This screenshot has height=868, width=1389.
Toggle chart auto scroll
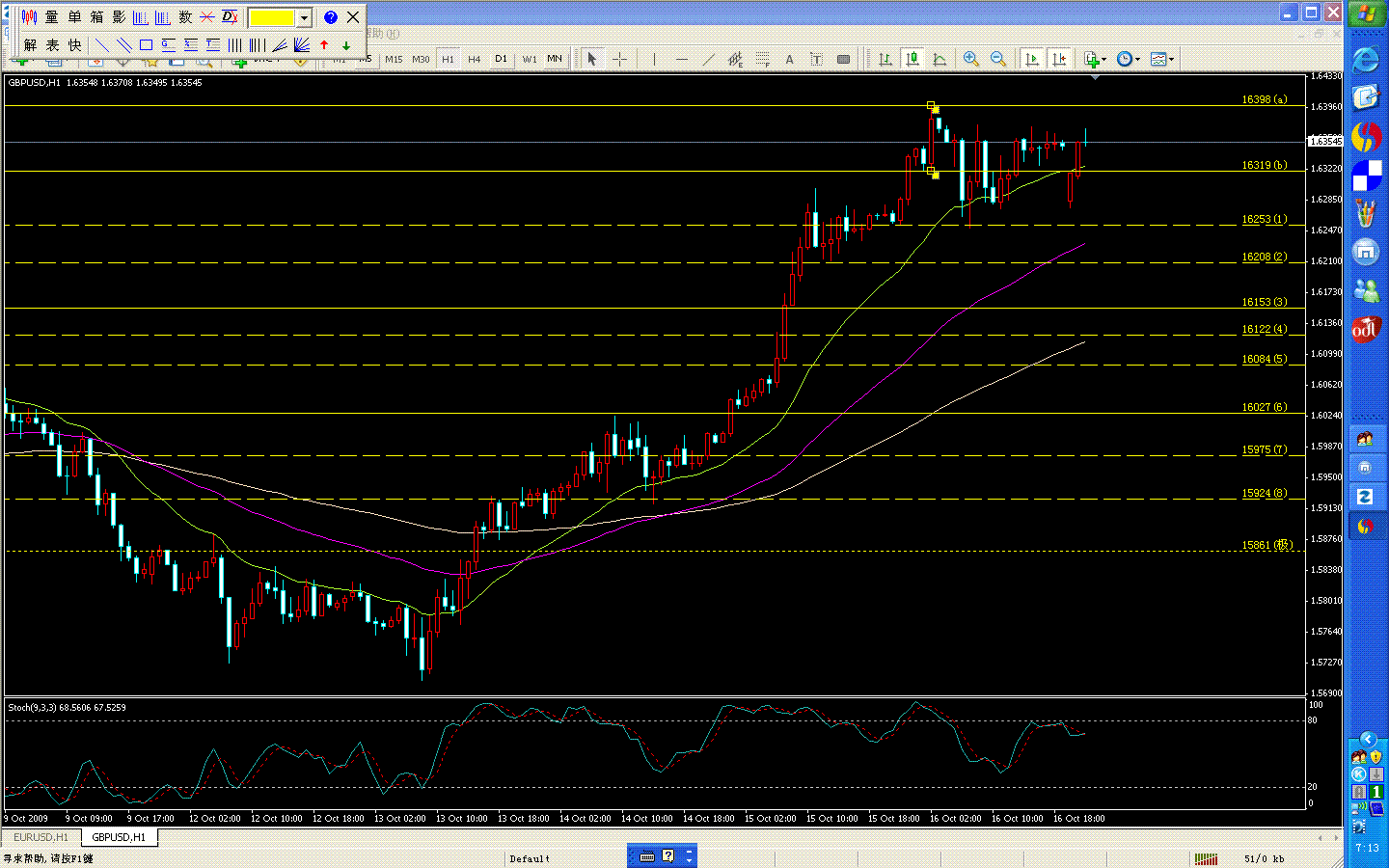tap(1032, 59)
